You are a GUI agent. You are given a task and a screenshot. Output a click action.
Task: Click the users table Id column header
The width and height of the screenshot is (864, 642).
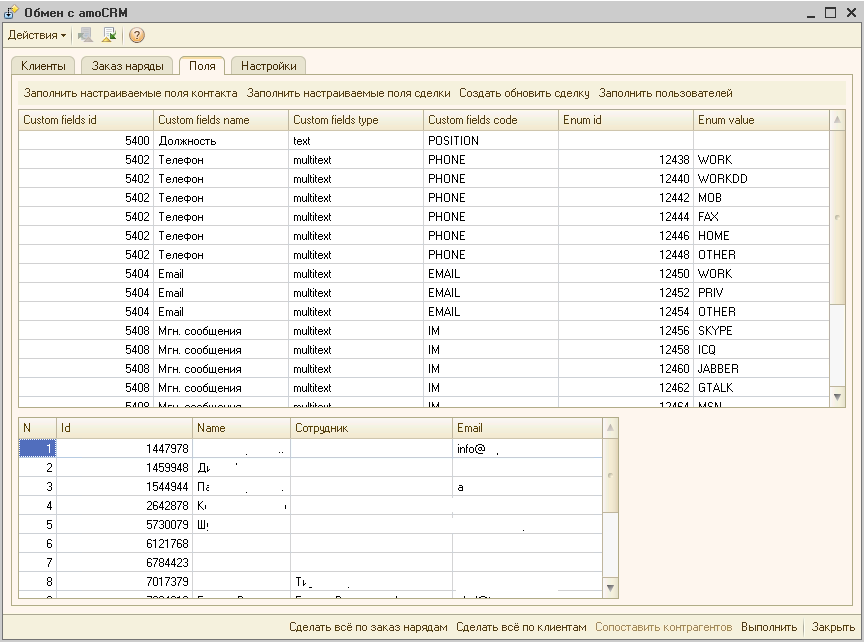click(125, 428)
